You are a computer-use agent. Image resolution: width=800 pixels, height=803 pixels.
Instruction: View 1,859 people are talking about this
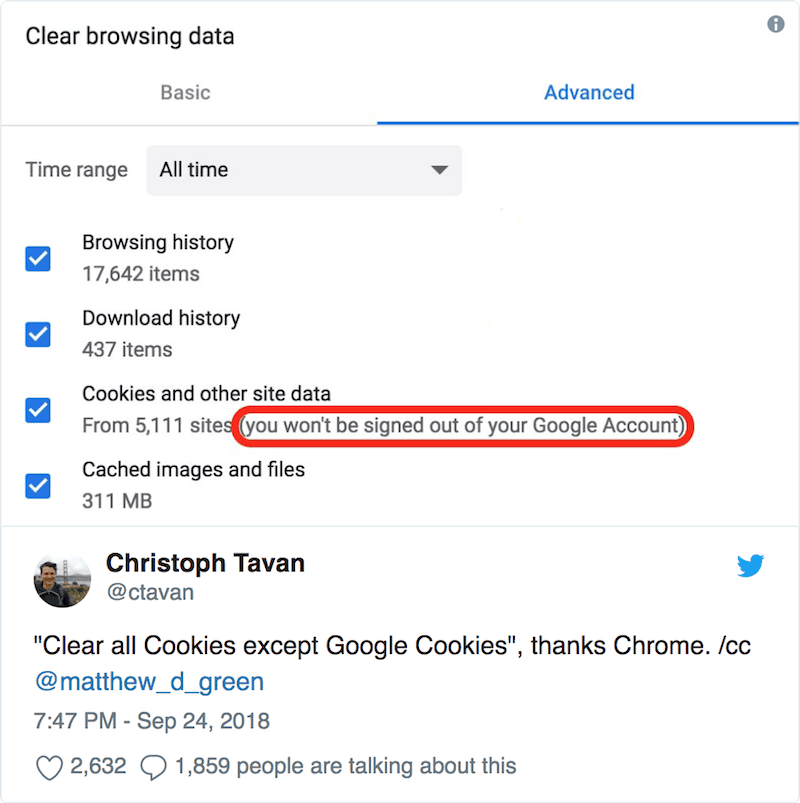(346, 766)
